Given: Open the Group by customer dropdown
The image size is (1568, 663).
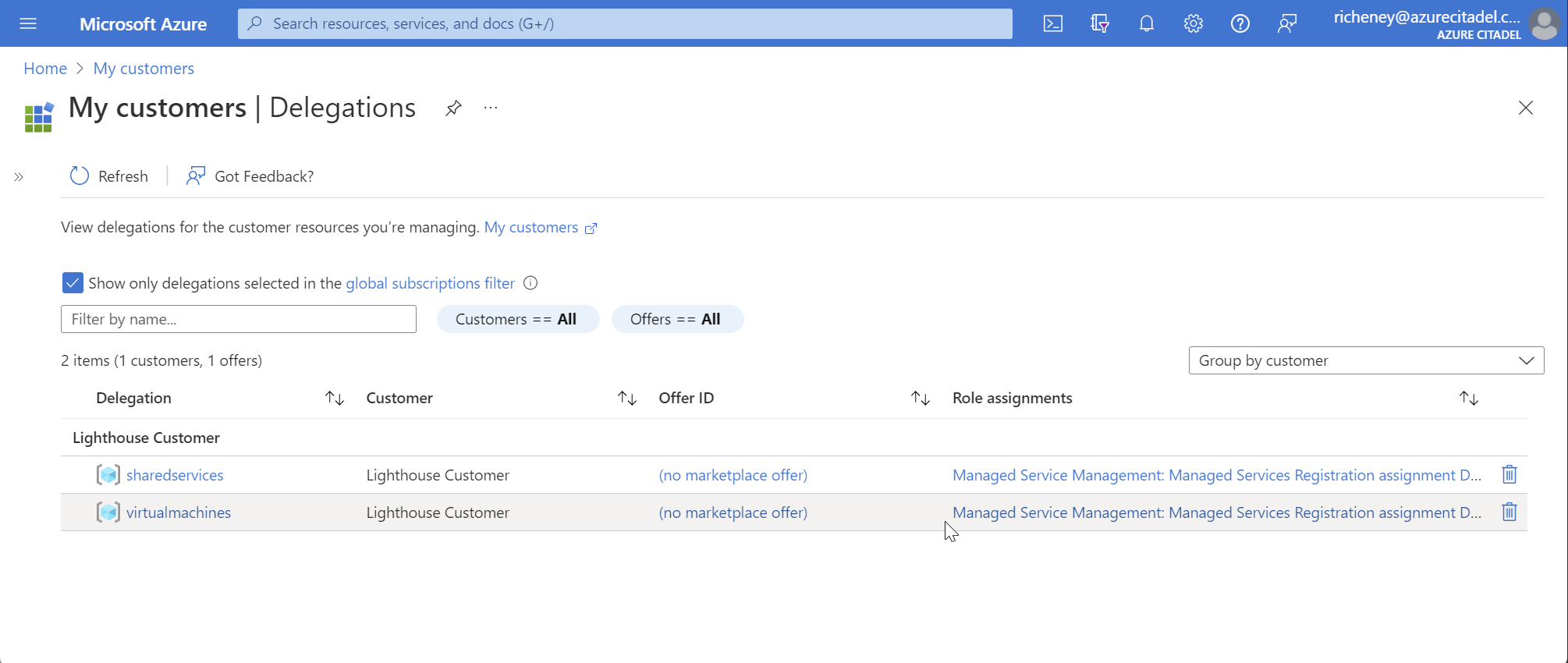Looking at the screenshot, I should click(1365, 360).
